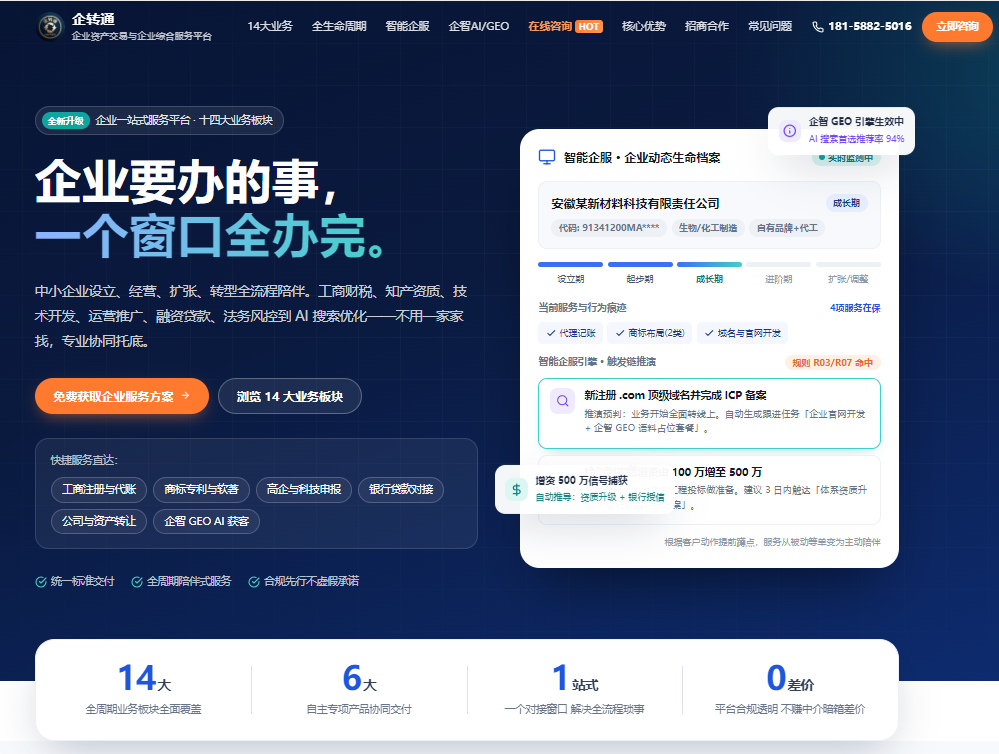Click the 1站式 statistic
Screen dimensions: 999x754
[575, 689]
